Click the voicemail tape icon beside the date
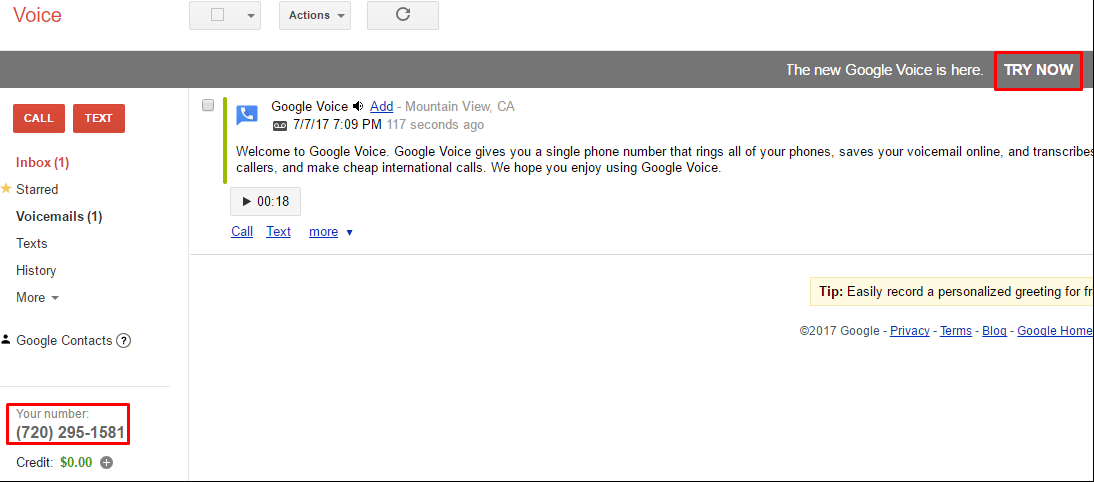Screen dimensions: 1094x482 click(280, 126)
